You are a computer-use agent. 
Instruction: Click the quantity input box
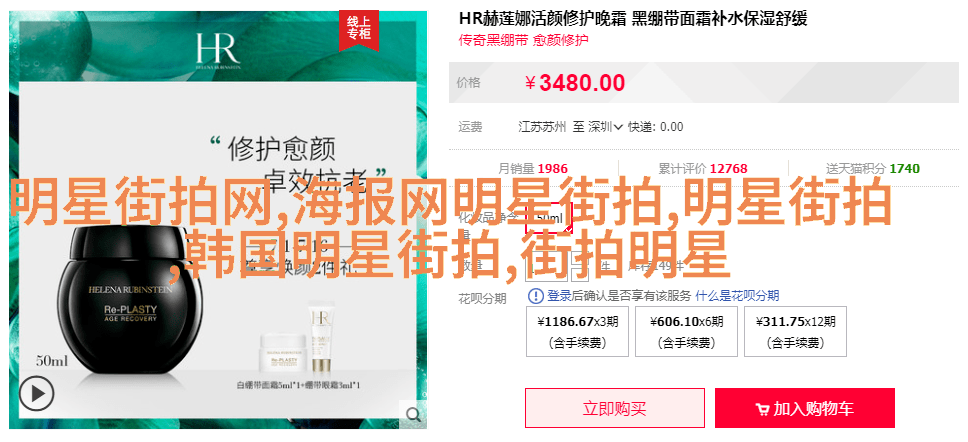(546, 266)
